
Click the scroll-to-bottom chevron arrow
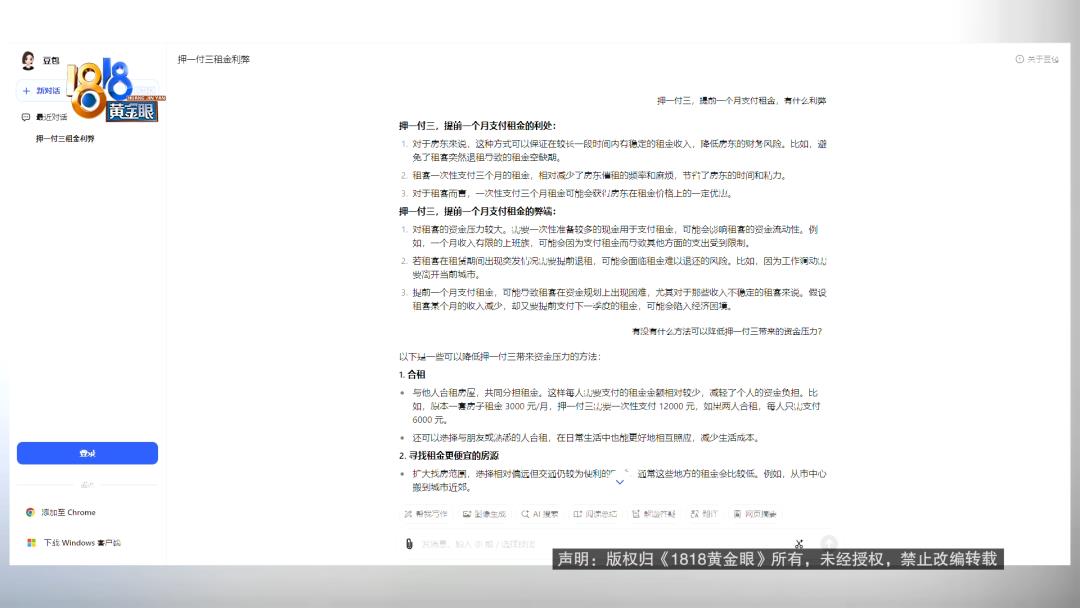(x=619, y=482)
